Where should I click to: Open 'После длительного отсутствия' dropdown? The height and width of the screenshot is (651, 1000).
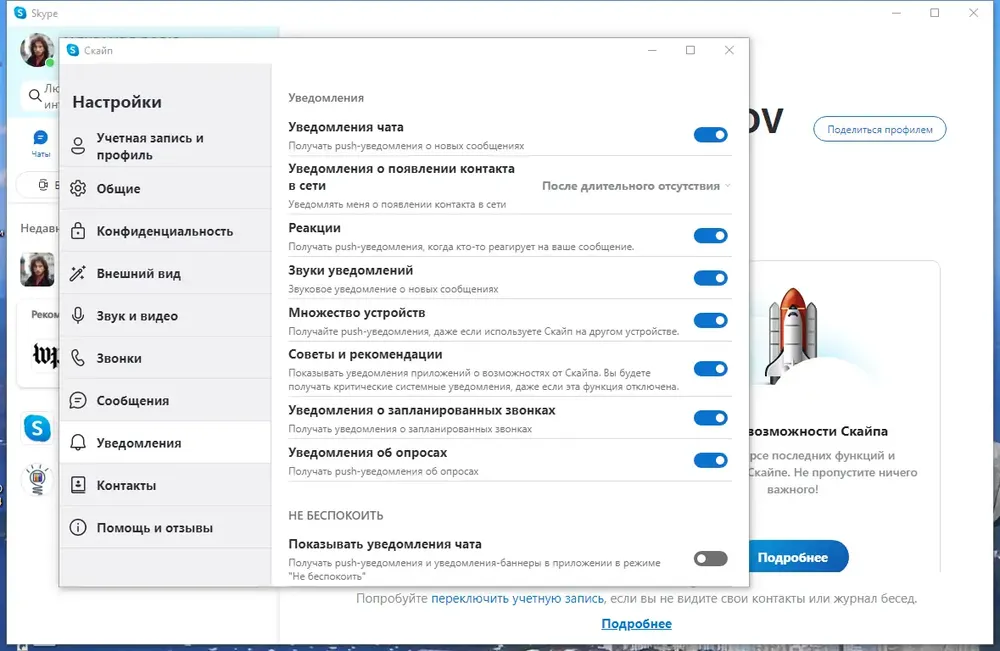636,186
